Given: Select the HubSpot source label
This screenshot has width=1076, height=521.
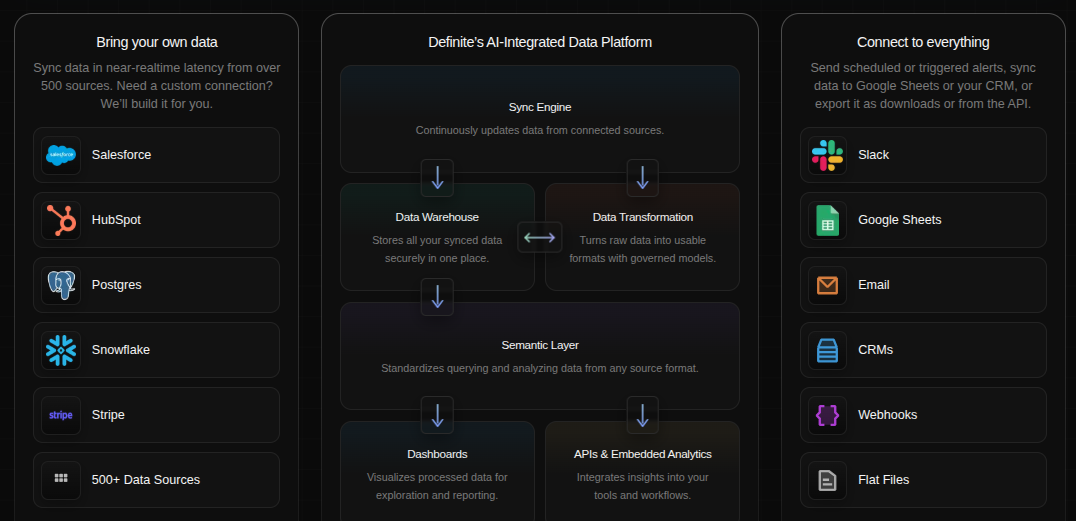Looking at the screenshot, I should tap(116, 220).
